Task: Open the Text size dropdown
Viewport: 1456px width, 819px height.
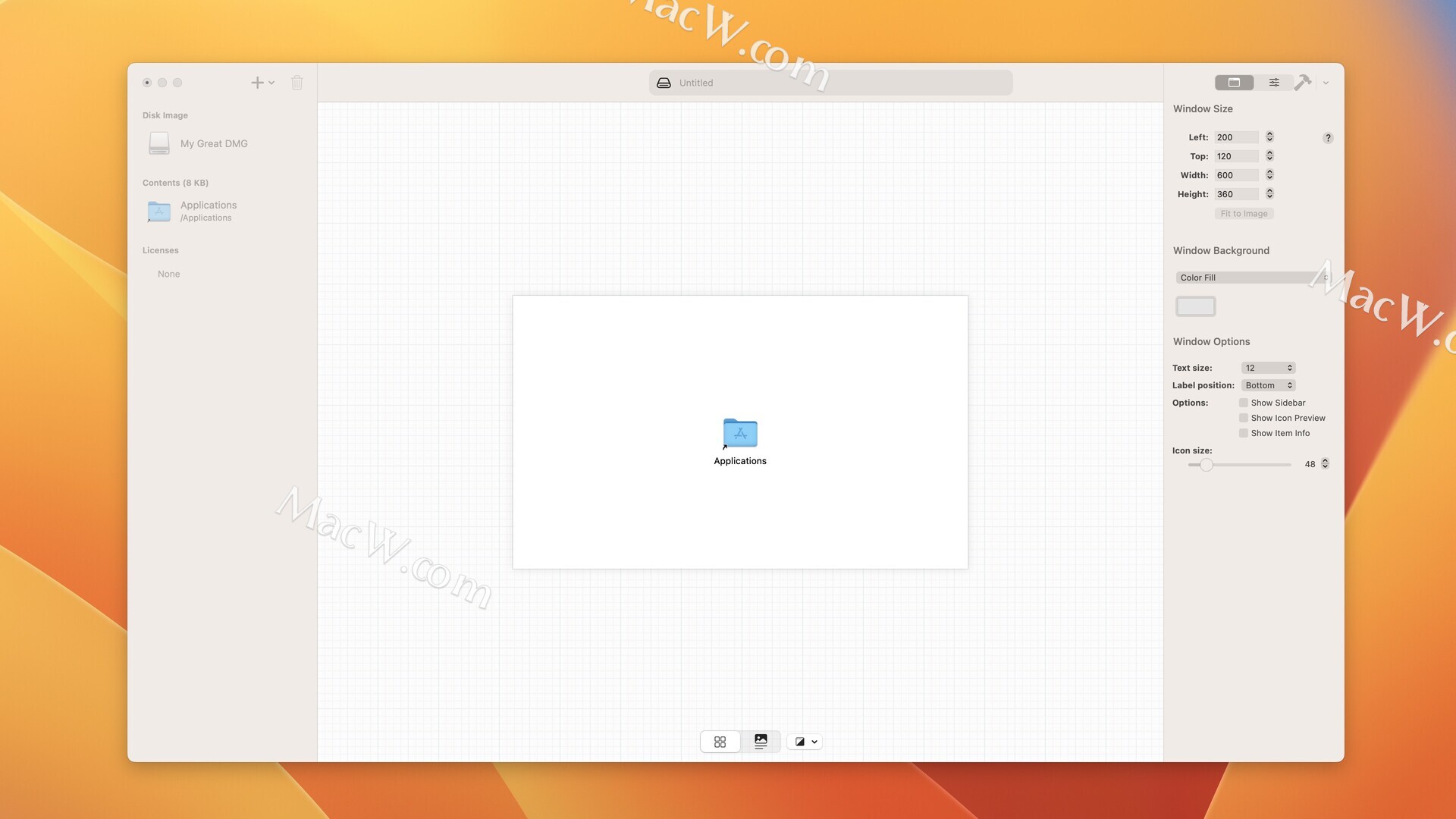Action: pos(1268,368)
